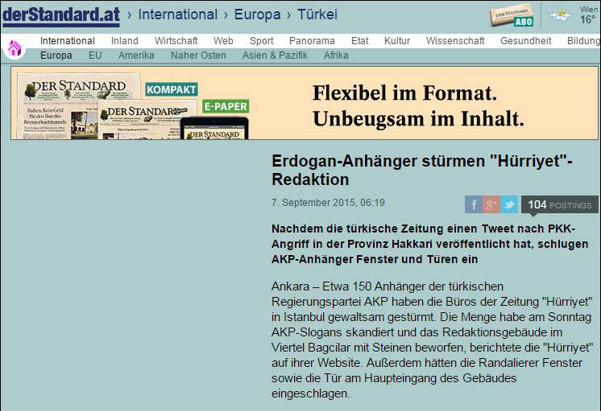This screenshot has width=601, height=411.
Task: Open the Web section
Action: click(223, 41)
